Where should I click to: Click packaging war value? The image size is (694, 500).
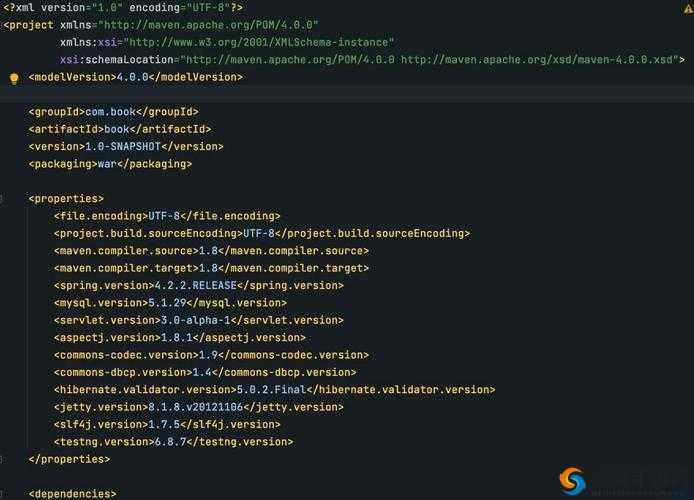click(107, 164)
